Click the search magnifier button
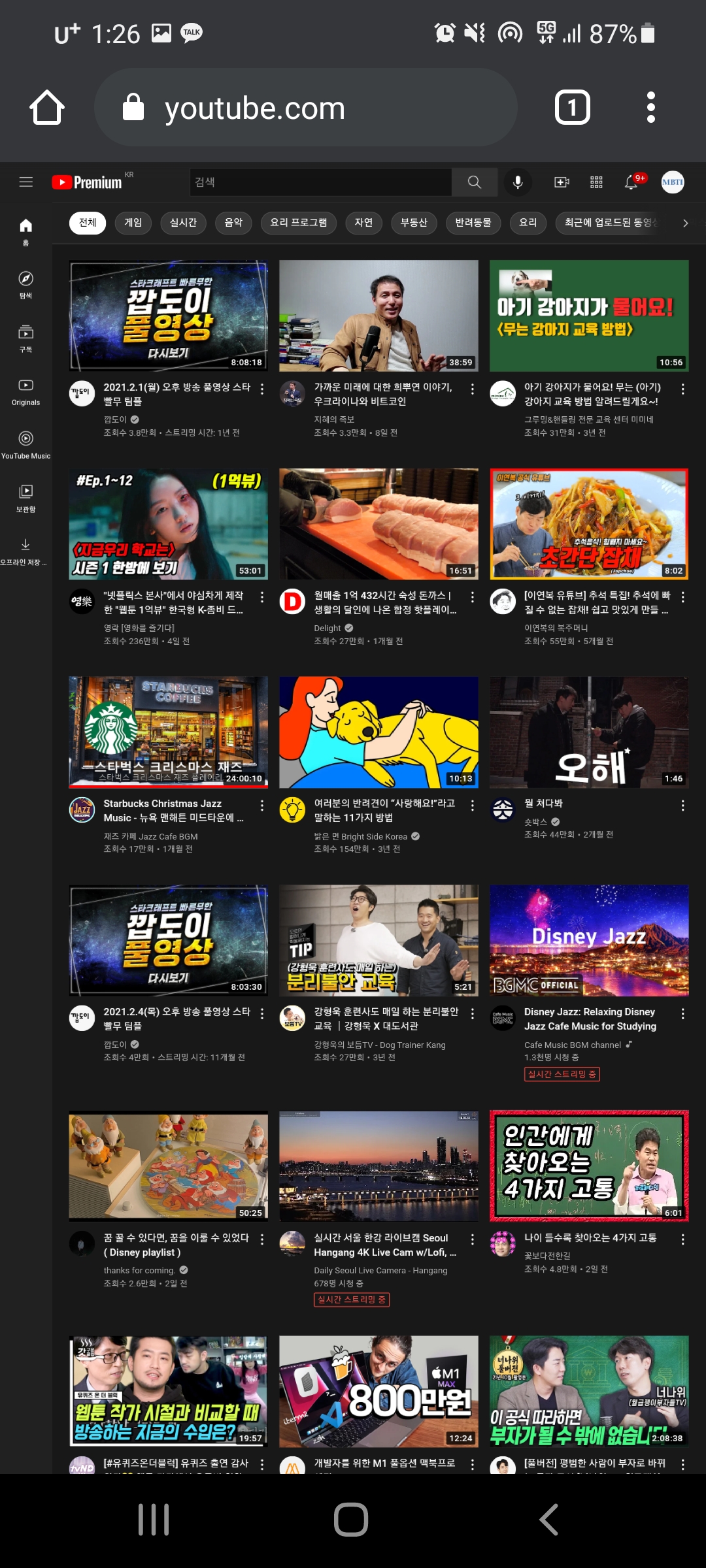706x1568 pixels. click(x=475, y=182)
